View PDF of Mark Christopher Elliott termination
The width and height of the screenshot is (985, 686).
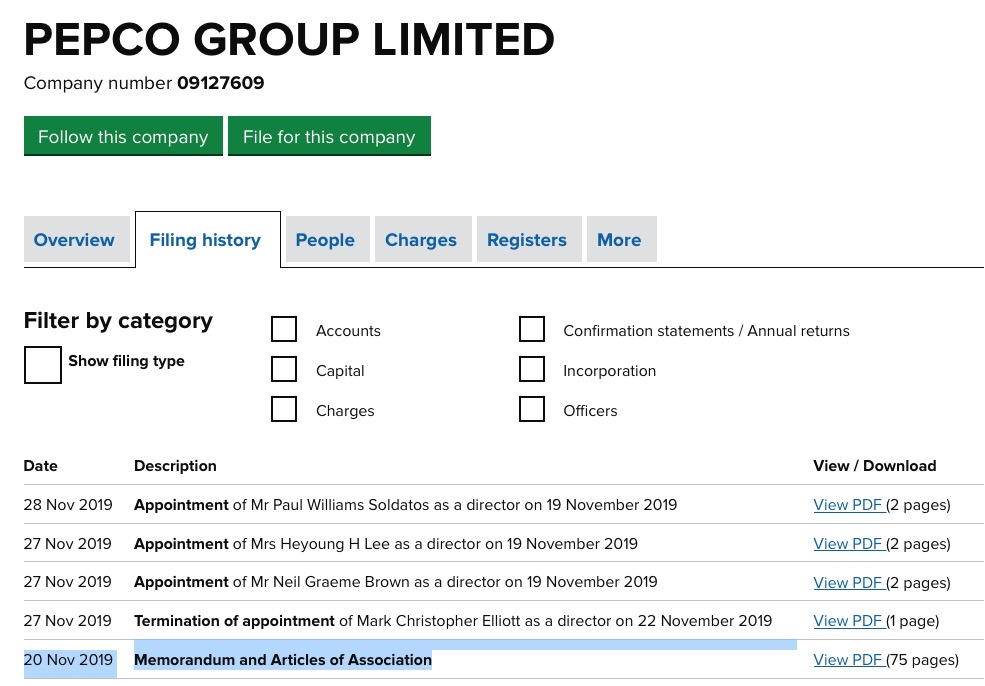point(846,621)
